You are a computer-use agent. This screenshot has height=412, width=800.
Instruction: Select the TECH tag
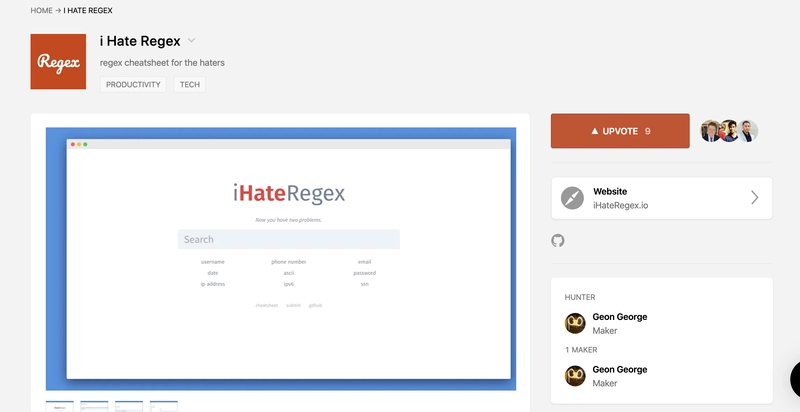(x=190, y=85)
